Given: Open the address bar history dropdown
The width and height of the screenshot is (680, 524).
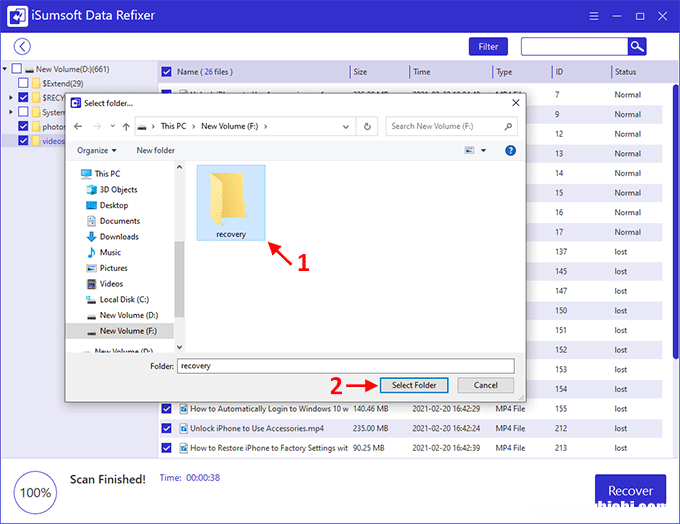Looking at the screenshot, I should (x=346, y=127).
